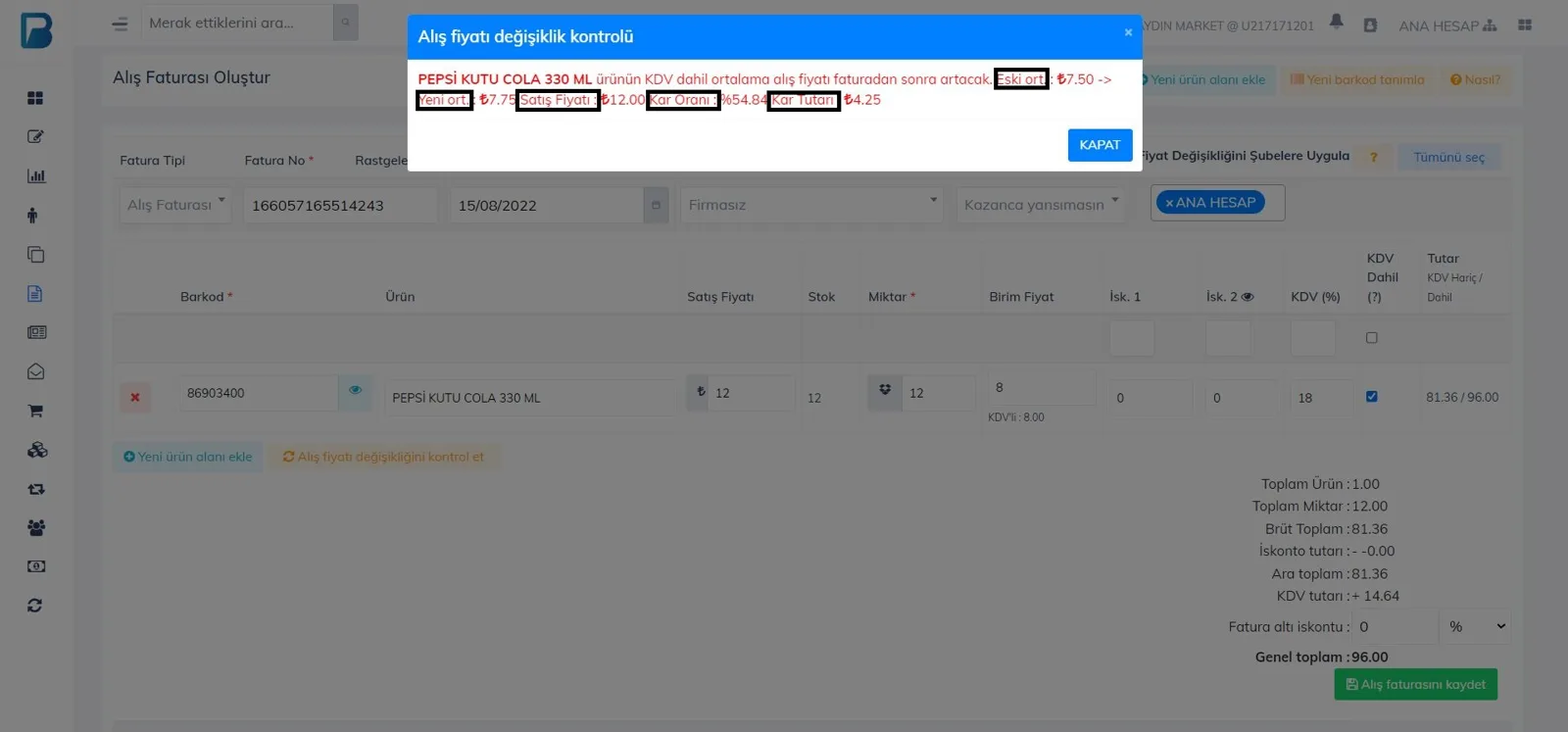Open the shopping cart icon in sidebar

coord(35,411)
